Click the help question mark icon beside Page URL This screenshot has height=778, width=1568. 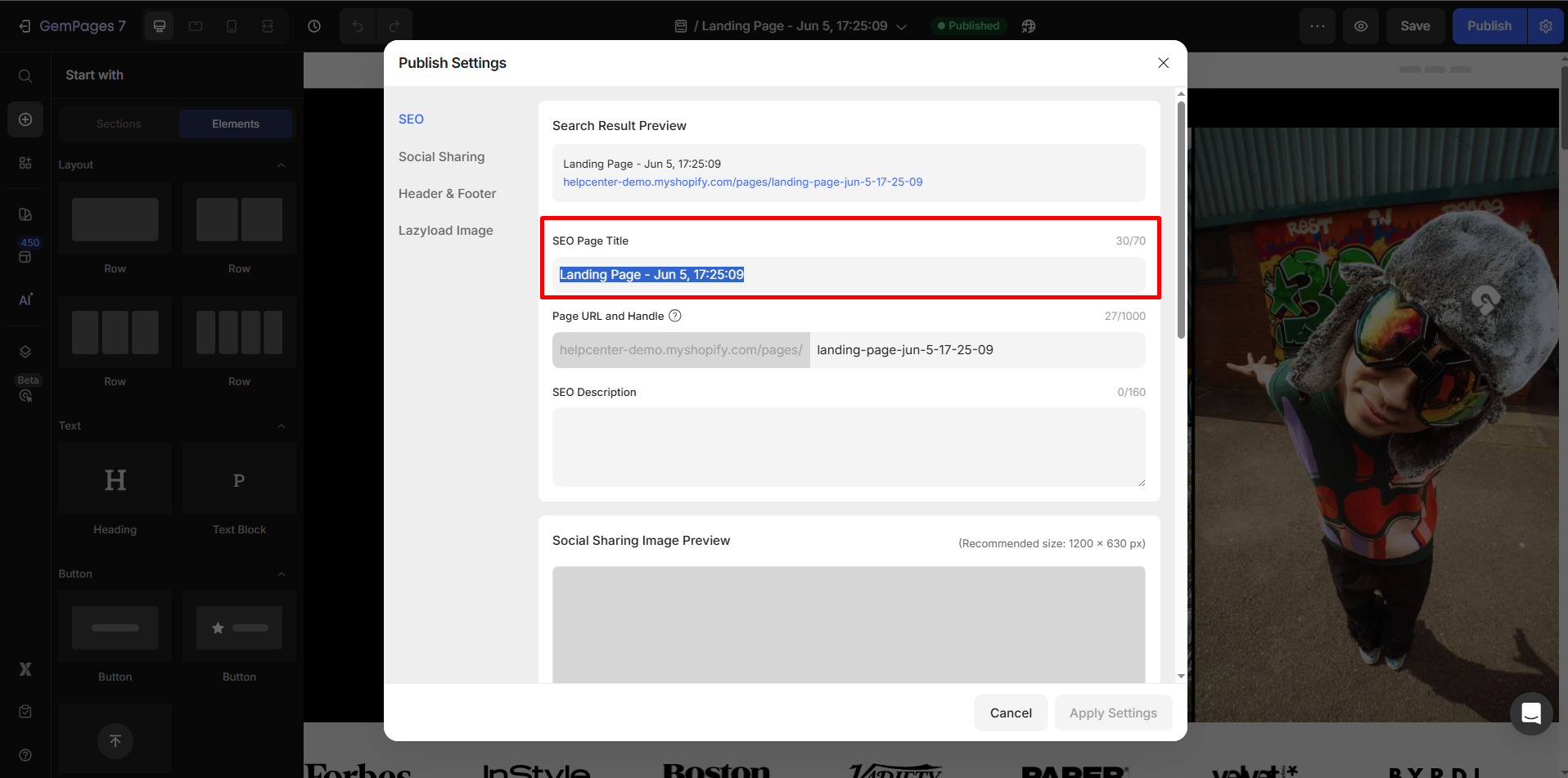pyautogui.click(x=675, y=316)
